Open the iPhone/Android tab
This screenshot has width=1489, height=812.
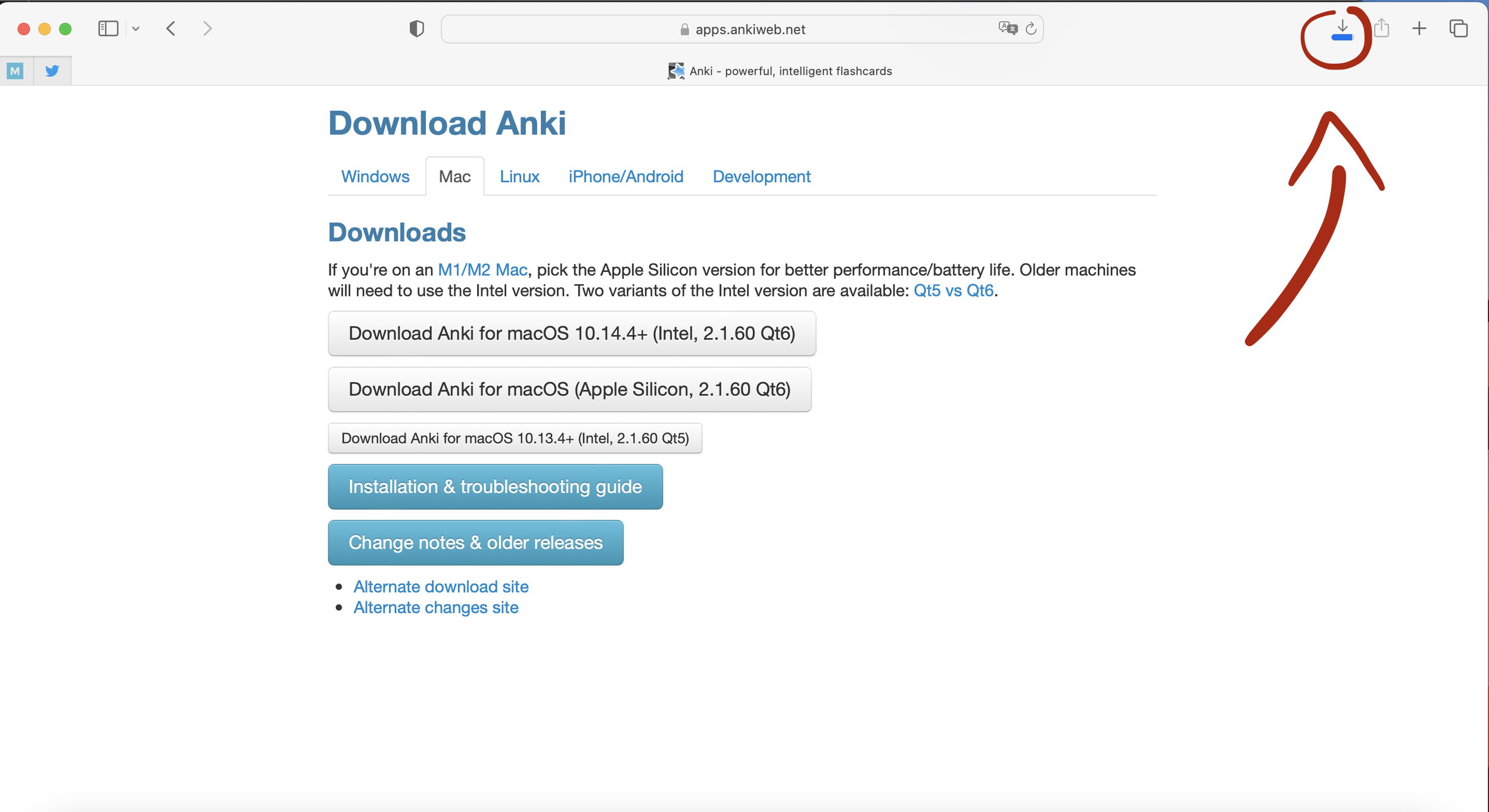point(625,176)
